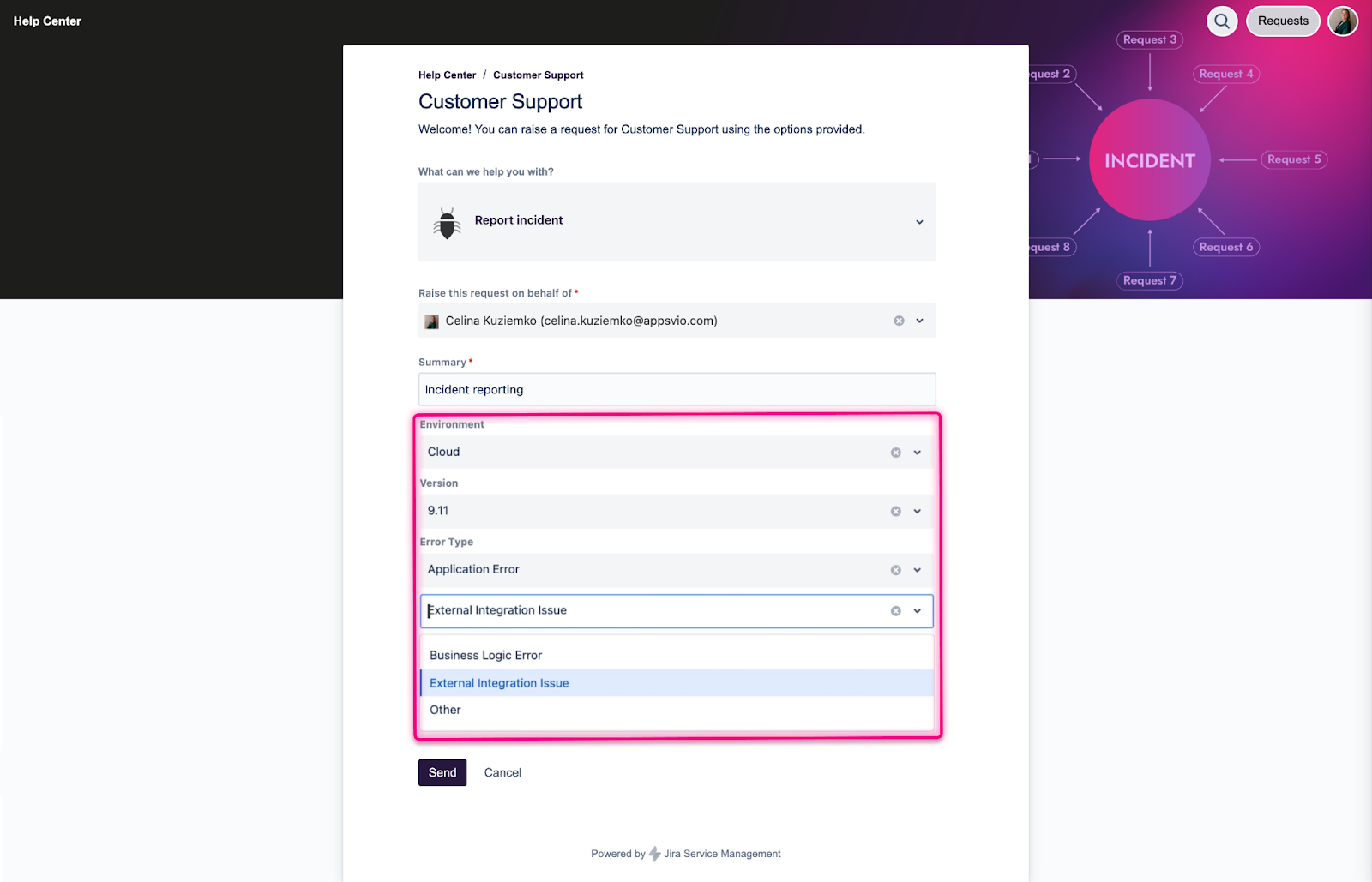The height and width of the screenshot is (882, 1372).
Task: Clear the Application Error selection
Action: pos(895,569)
